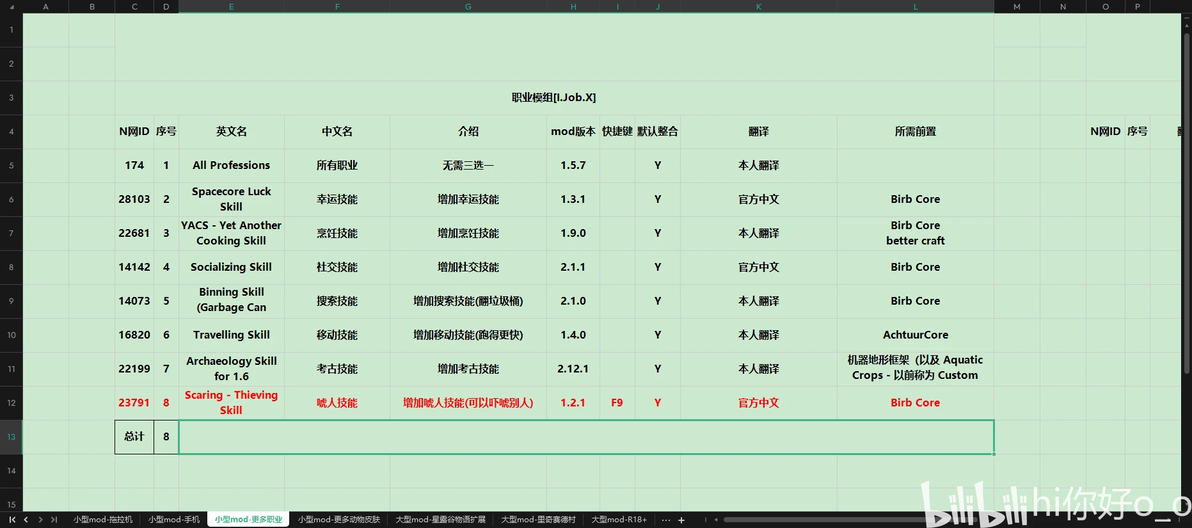The height and width of the screenshot is (528, 1192).
Task: Open the 小型mod-更多动物皮肤 sheet tab
Action: 338,520
